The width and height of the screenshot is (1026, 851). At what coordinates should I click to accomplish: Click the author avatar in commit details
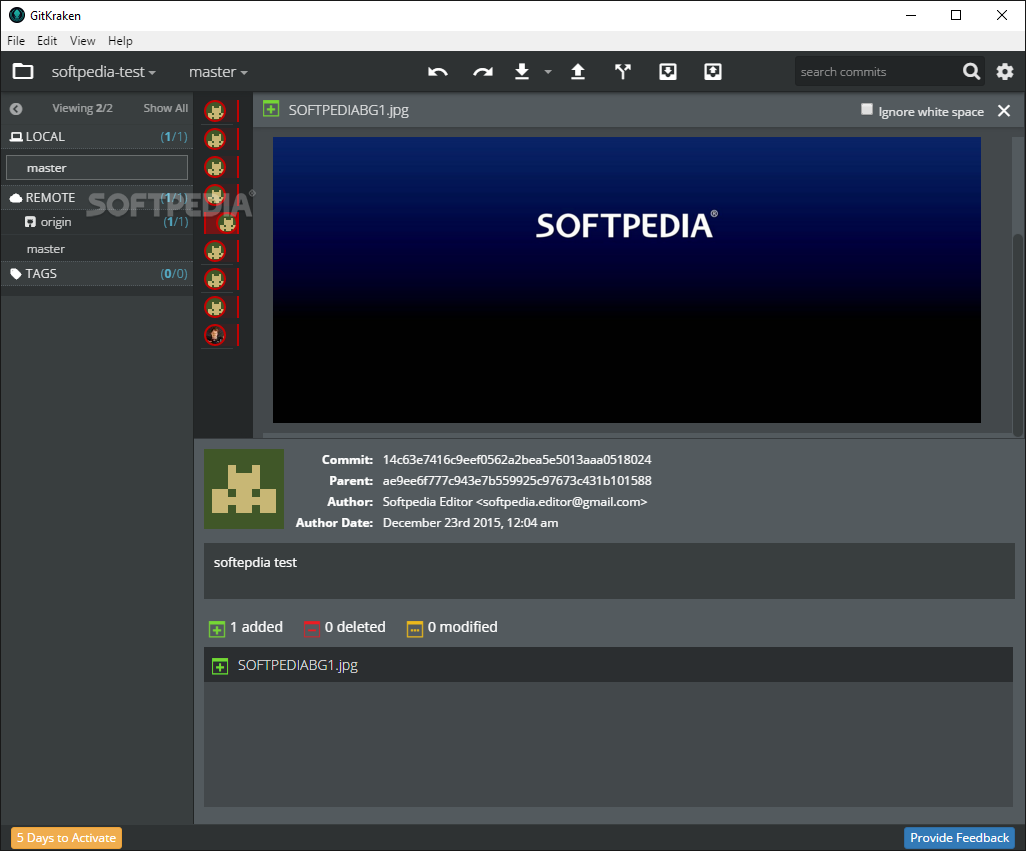[243, 489]
